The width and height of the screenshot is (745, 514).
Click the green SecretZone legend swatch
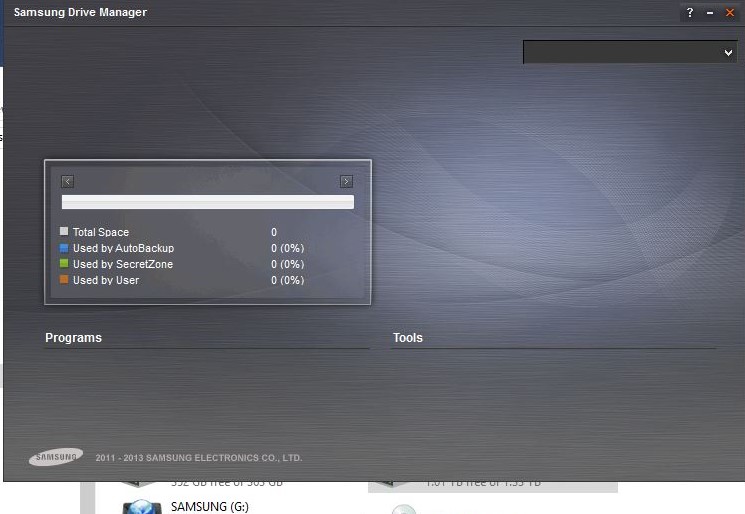coord(64,264)
